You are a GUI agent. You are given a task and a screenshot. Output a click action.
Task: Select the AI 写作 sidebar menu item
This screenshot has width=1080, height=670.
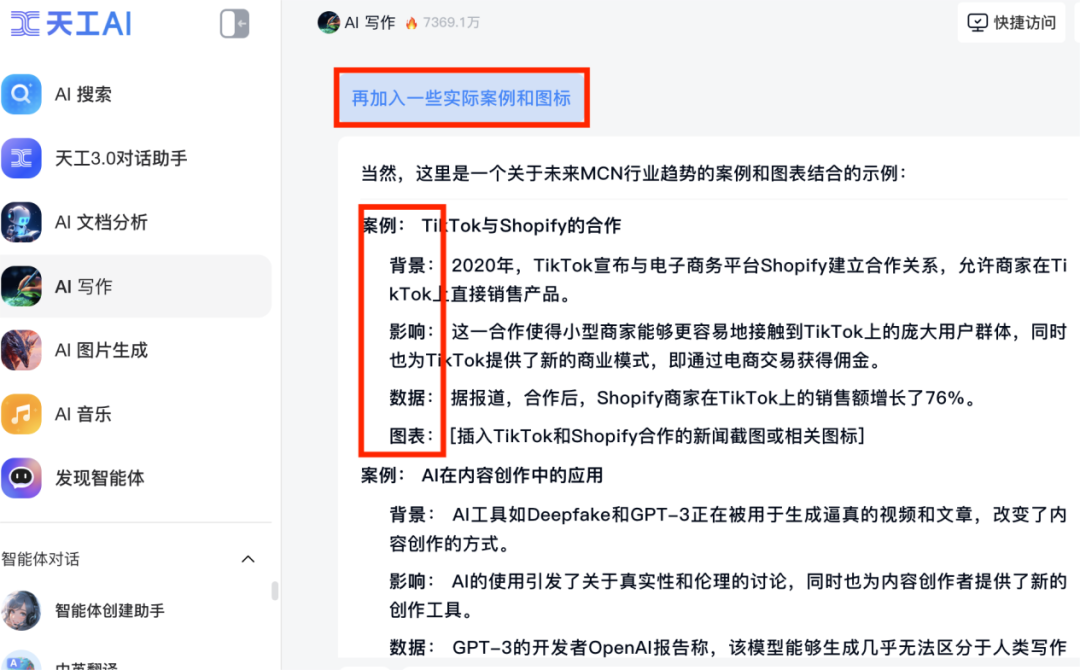[x=136, y=286]
